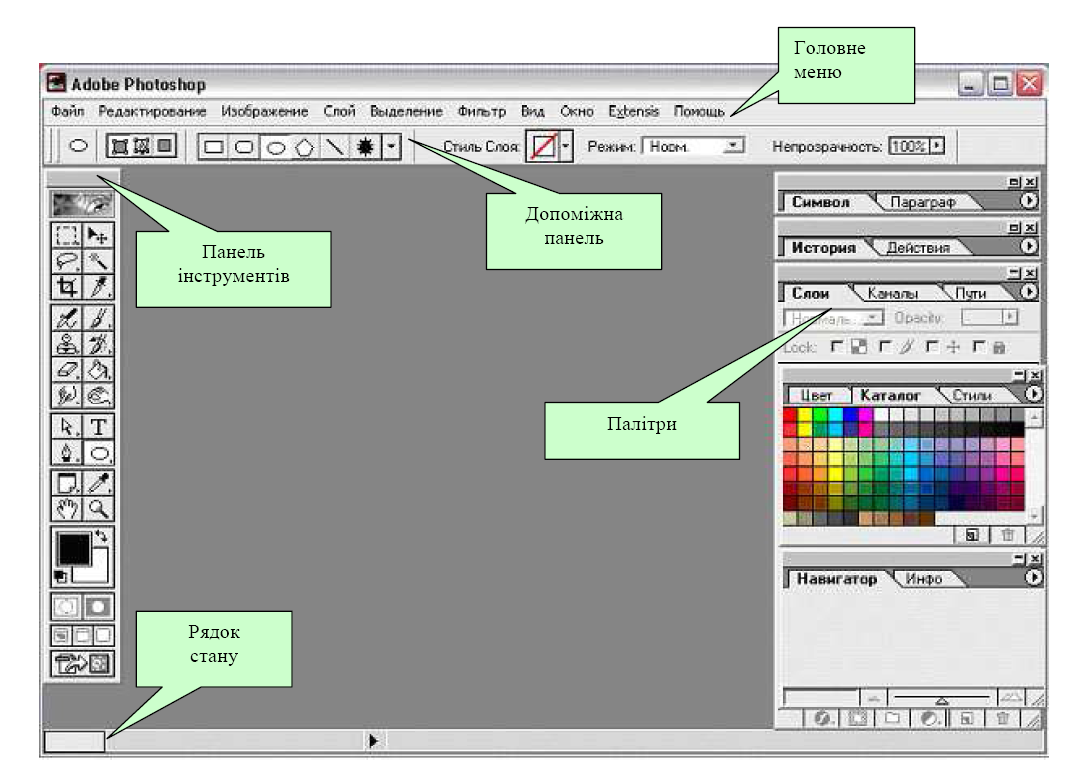This screenshot has width=1068, height=771.
Task: Select the Magic Wand tool
Action: pyautogui.click(x=98, y=261)
